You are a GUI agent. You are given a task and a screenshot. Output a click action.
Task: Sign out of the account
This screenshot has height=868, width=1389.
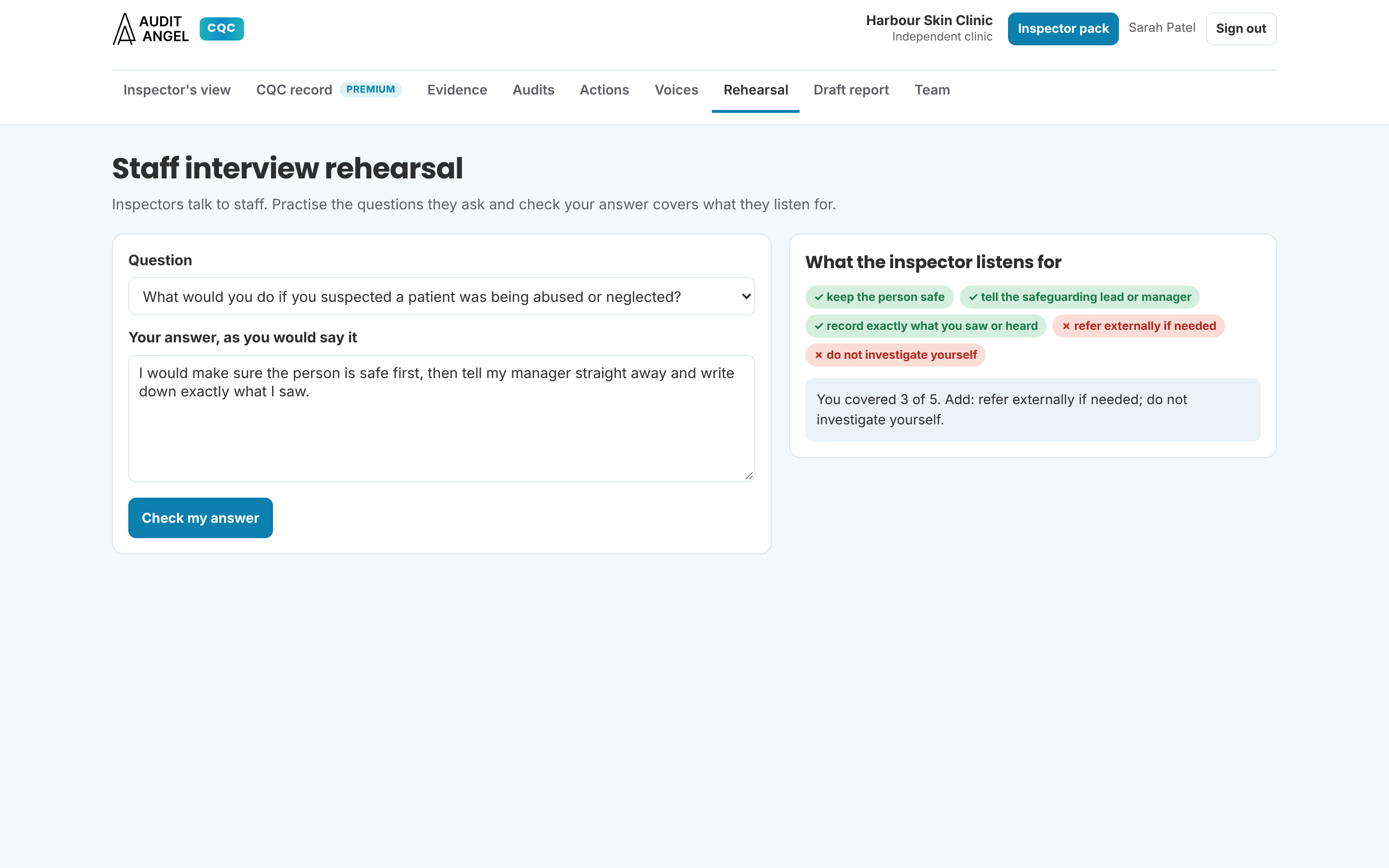coord(1241,29)
